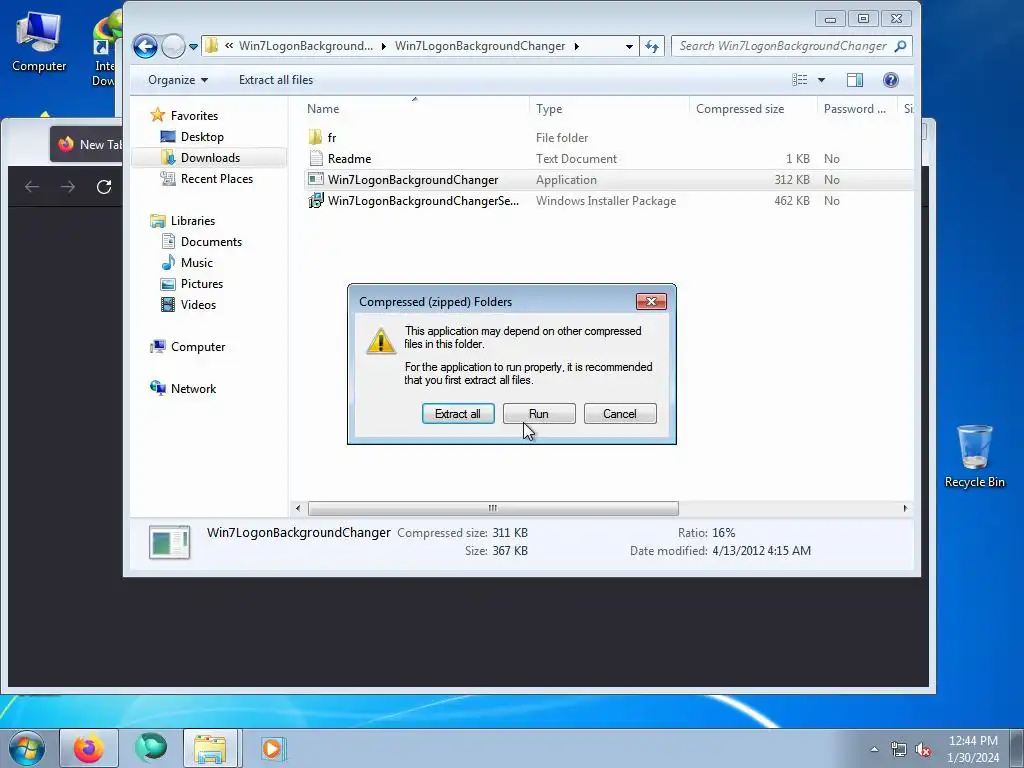Viewport: 1024px width, 768px height.
Task: Select the Win7LogonBackgroundChangerSe installer package icon
Action: click(x=315, y=200)
